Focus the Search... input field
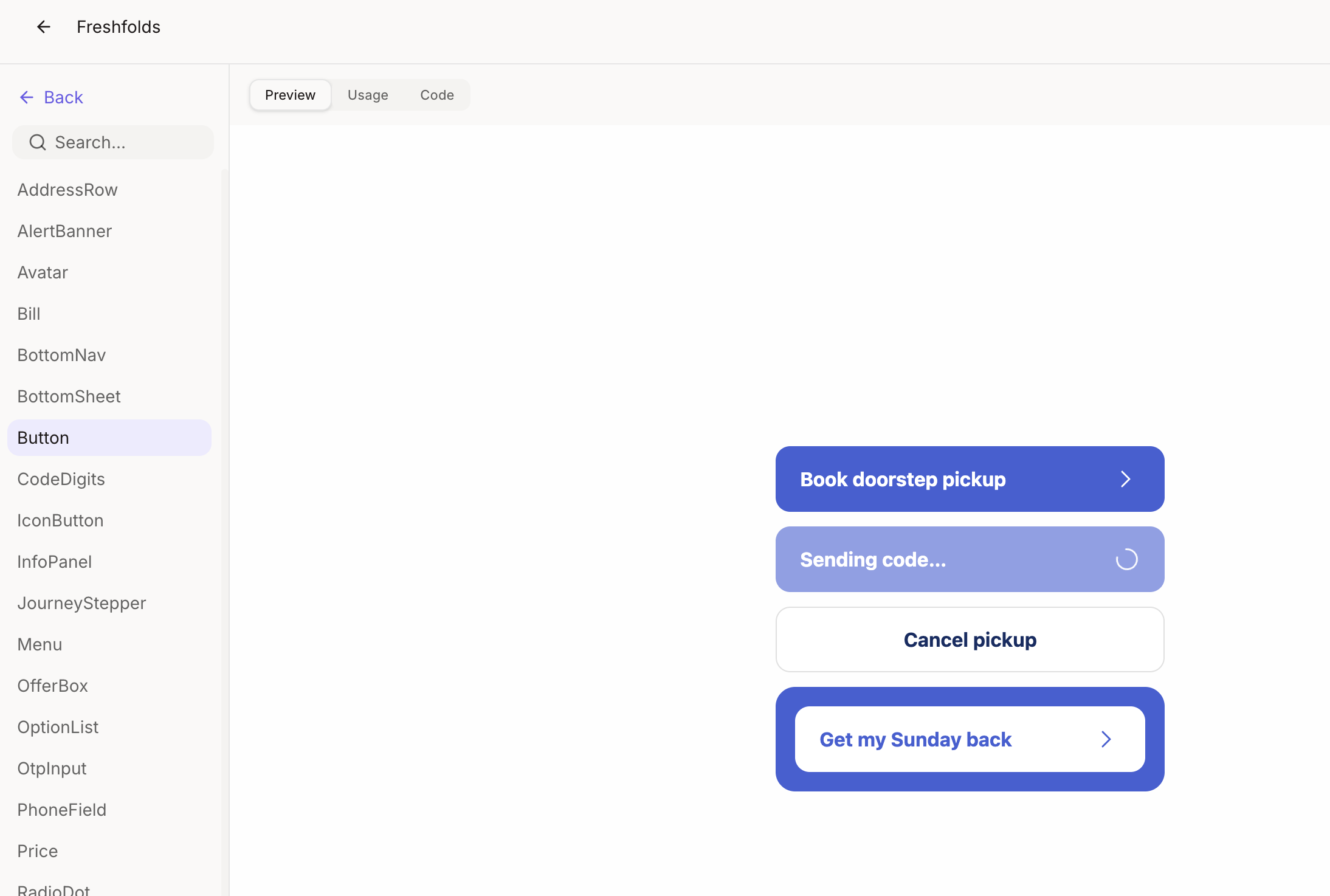 (113, 142)
